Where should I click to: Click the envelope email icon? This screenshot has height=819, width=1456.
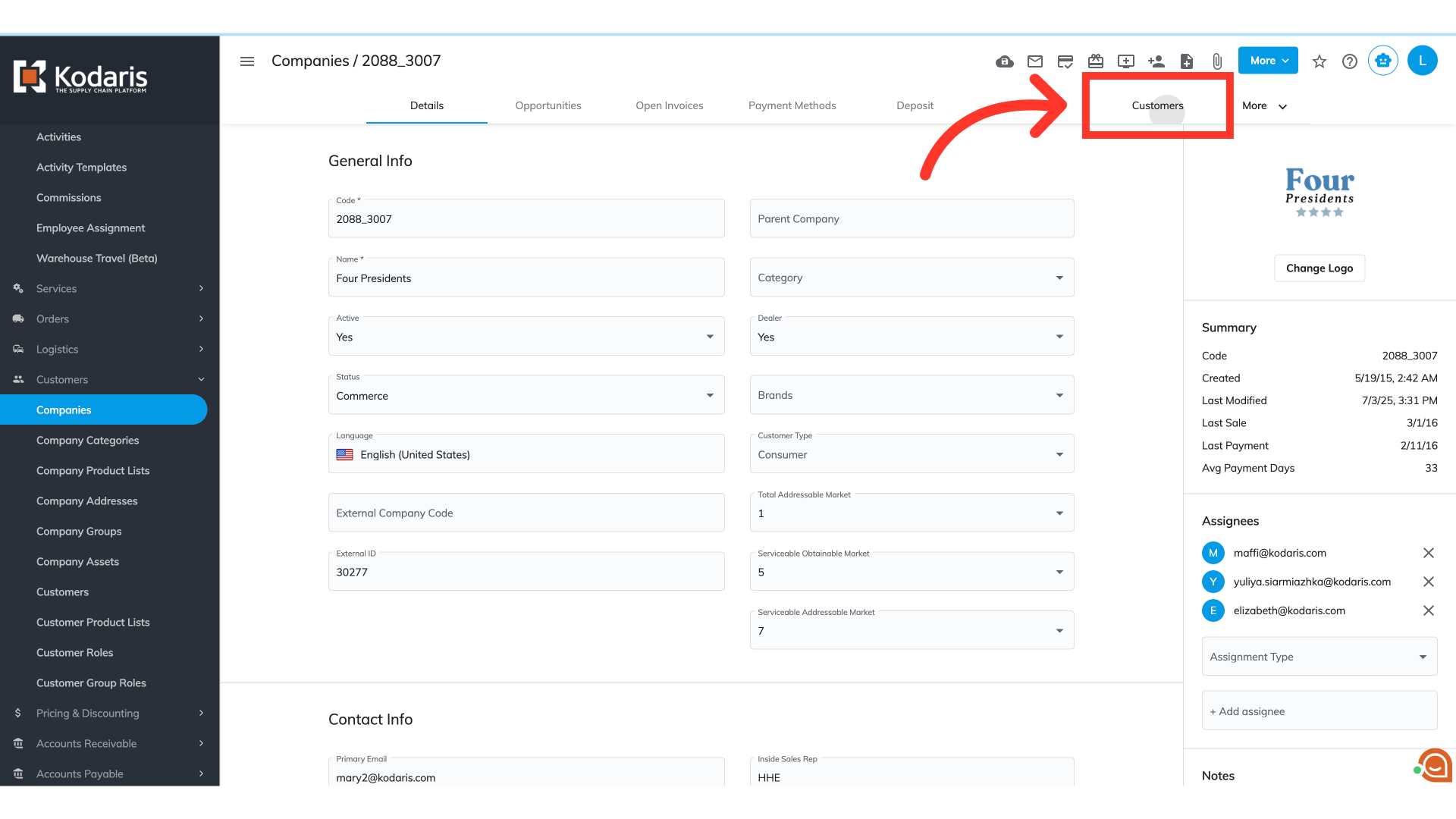(x=1035, y=61)
